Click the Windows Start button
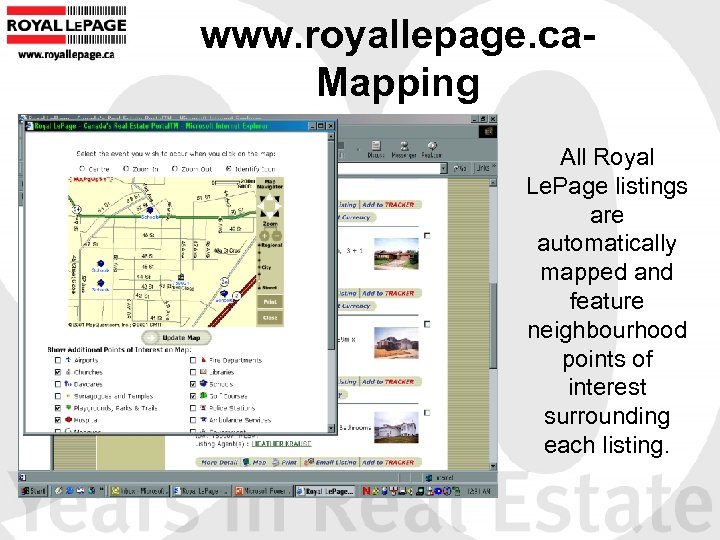Viewport: 720px width, 540px height. coord(34,491)
